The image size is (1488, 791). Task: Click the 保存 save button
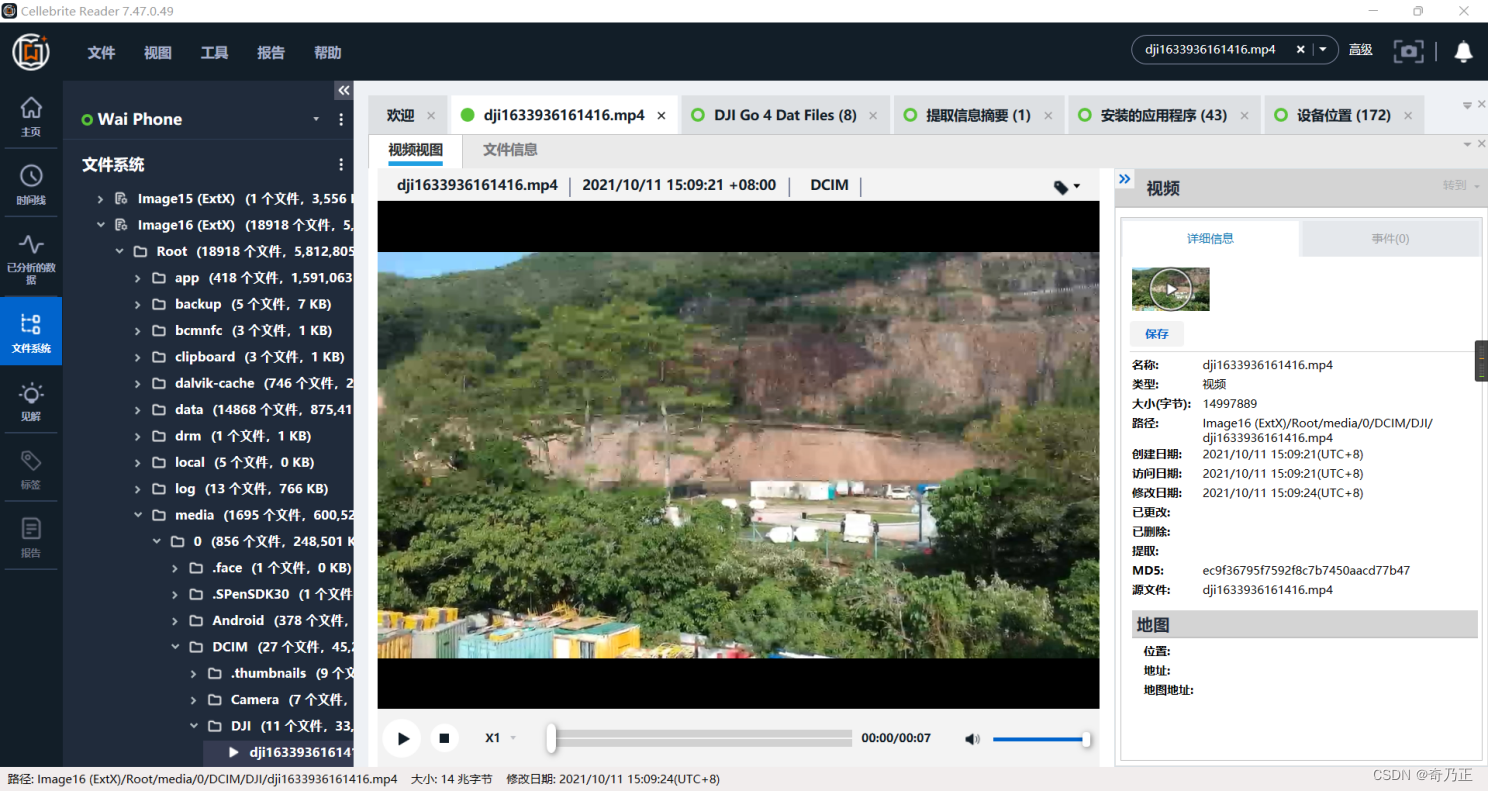click(1156, 334)
